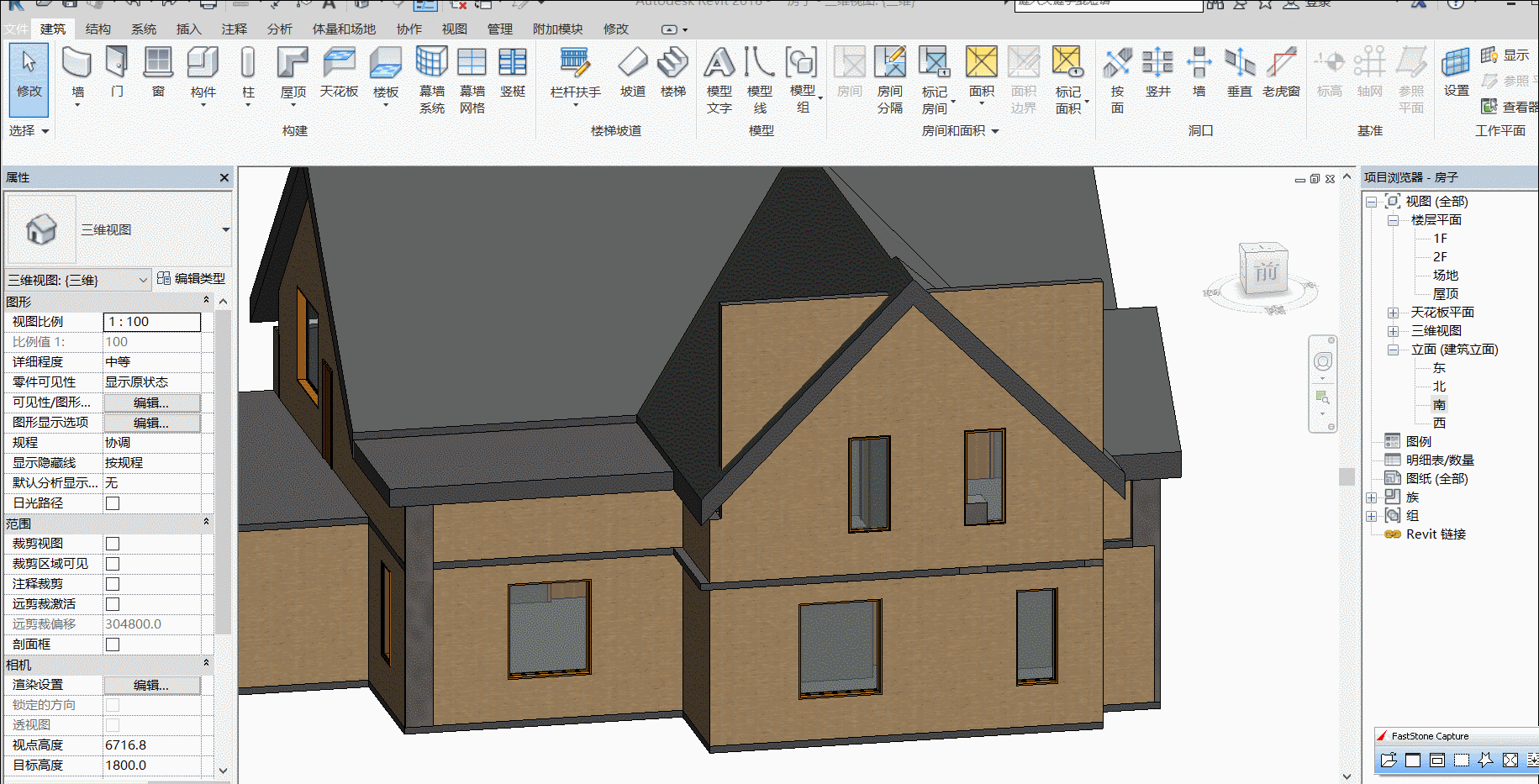Select the 楼梯 (Stairs) tool icon
Image resolution: width=1539 pixels, height=784 pixels.
673,63
